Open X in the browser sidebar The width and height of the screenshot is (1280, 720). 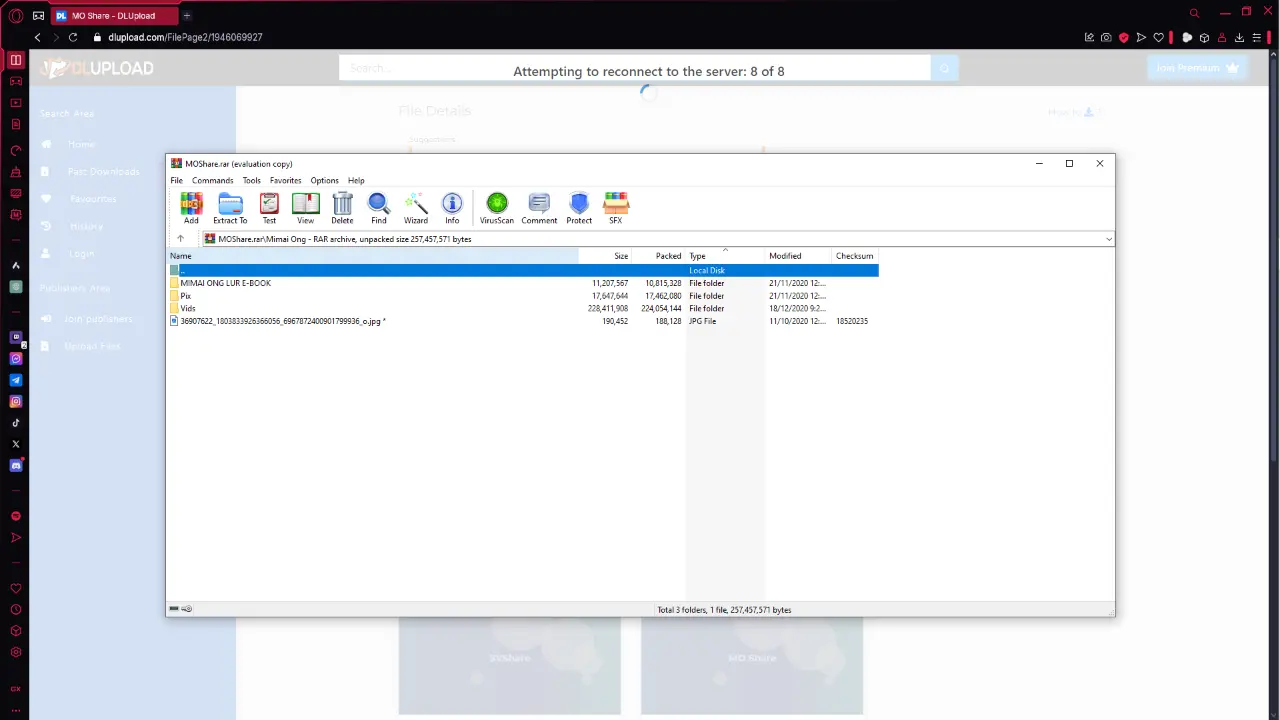[16, 444]
